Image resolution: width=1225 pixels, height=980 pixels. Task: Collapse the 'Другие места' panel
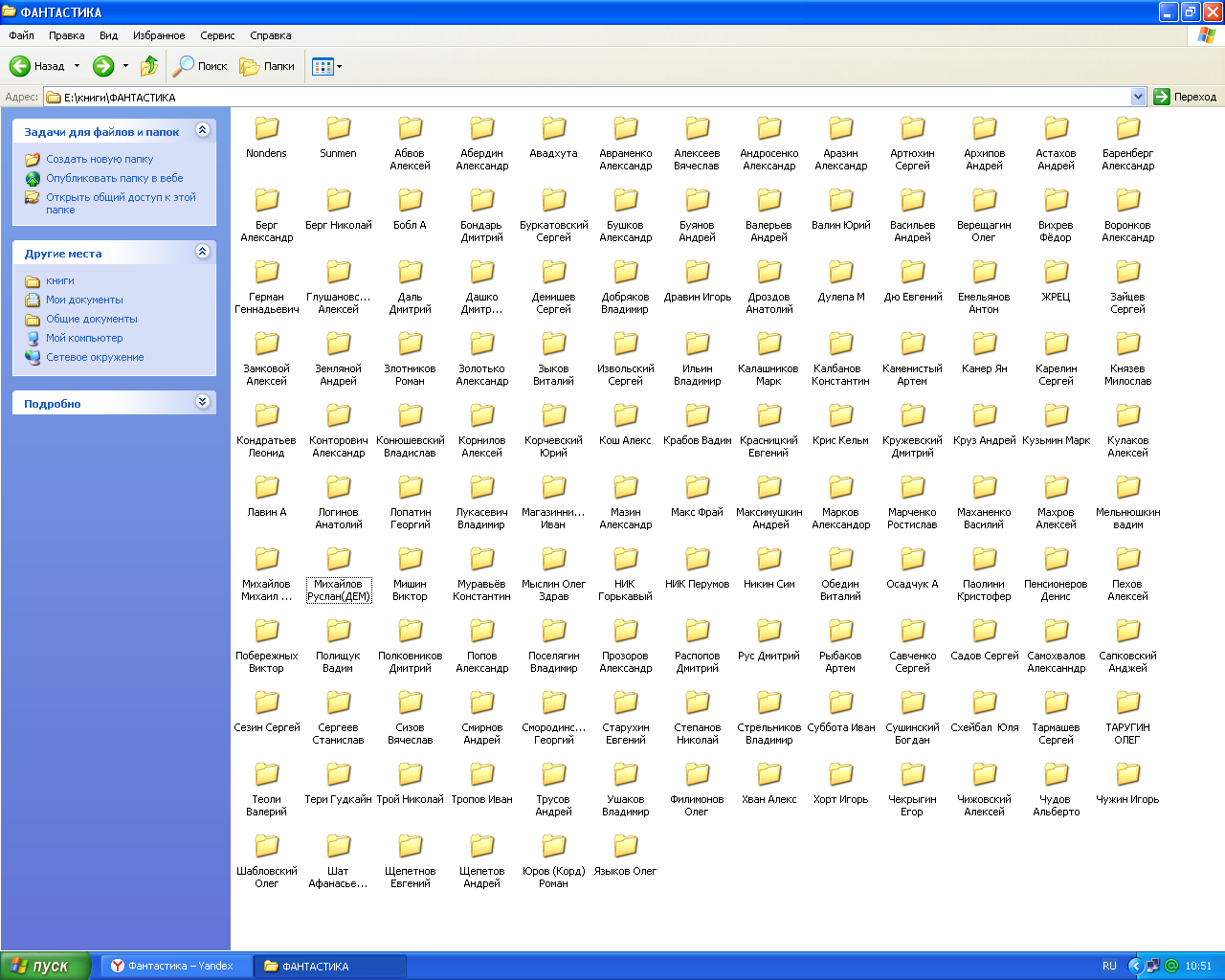(x=202, y=252)
